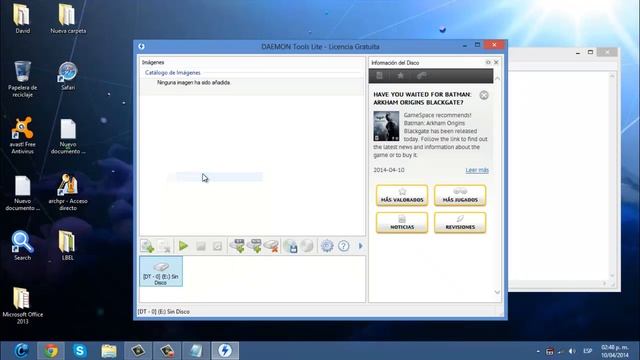Select the archpr - Acceso directo shortcut
Viewport: 640px width, 360px height.
pos(68,192)
